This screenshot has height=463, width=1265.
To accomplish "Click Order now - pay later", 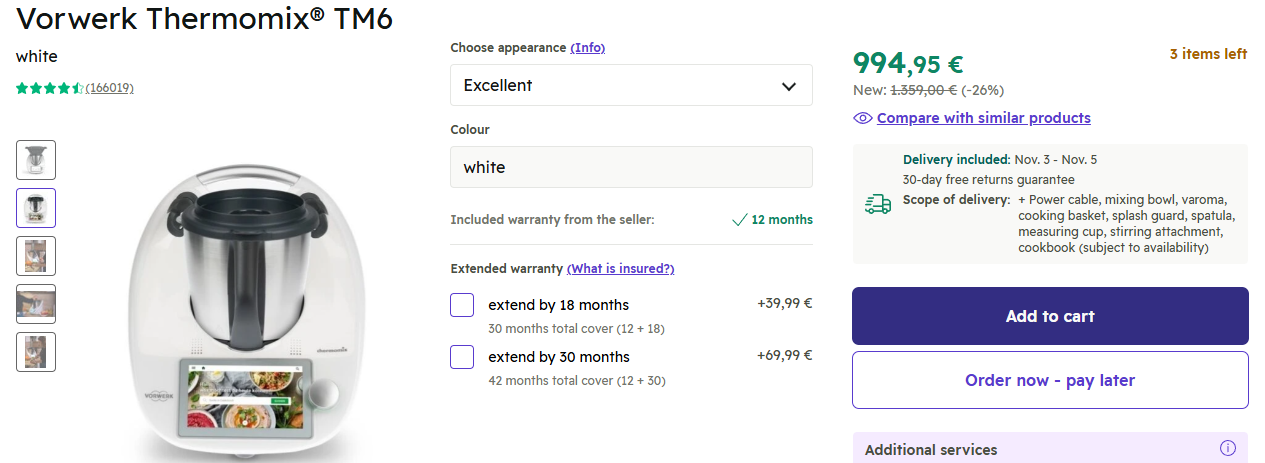I will click(1050, 380).
